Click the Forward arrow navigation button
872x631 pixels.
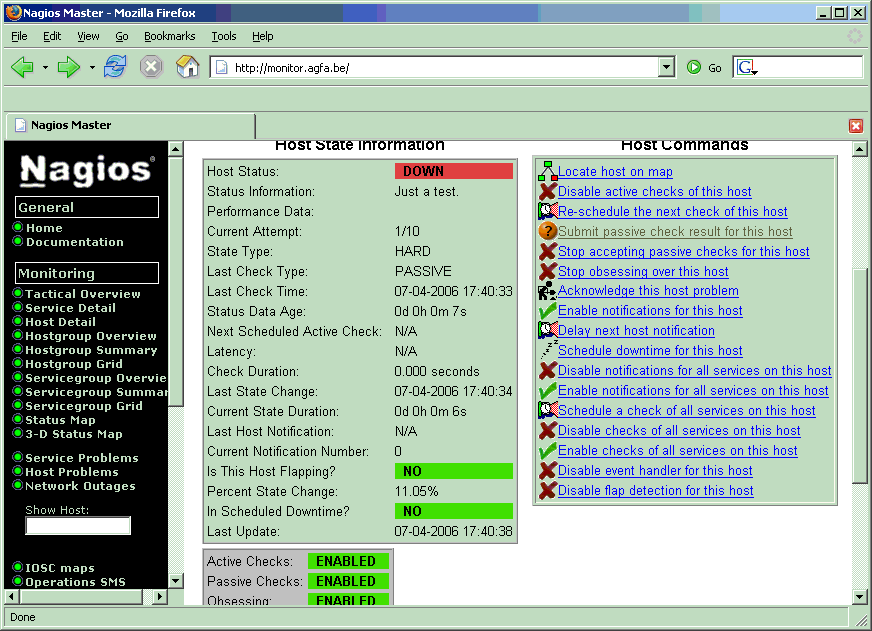[69, 68]
